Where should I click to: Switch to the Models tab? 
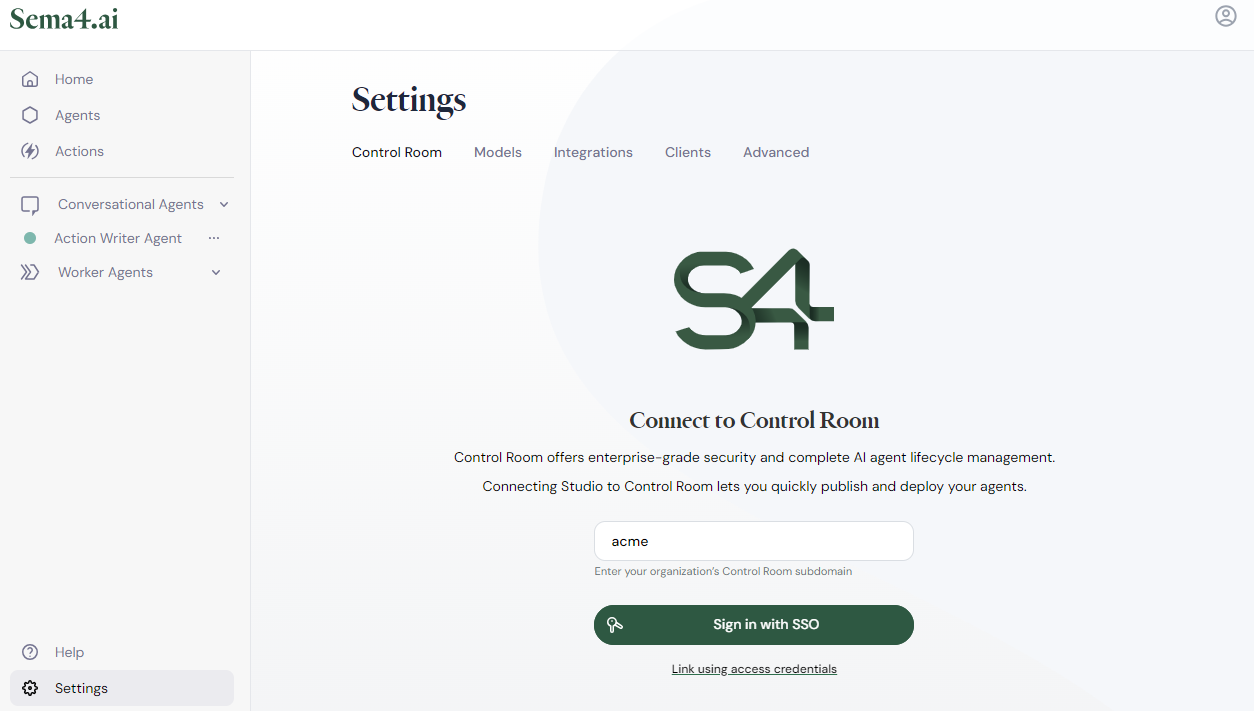498,152
